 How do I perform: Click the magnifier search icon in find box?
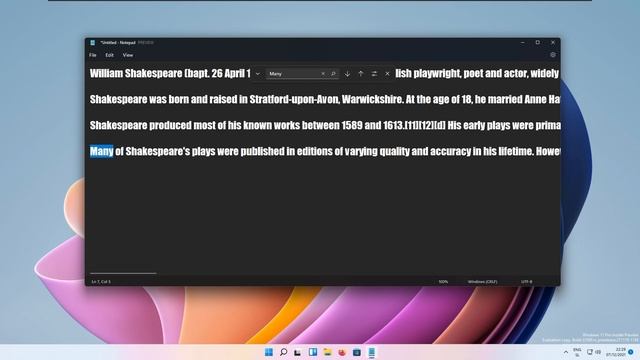click(x=333, y=74)
